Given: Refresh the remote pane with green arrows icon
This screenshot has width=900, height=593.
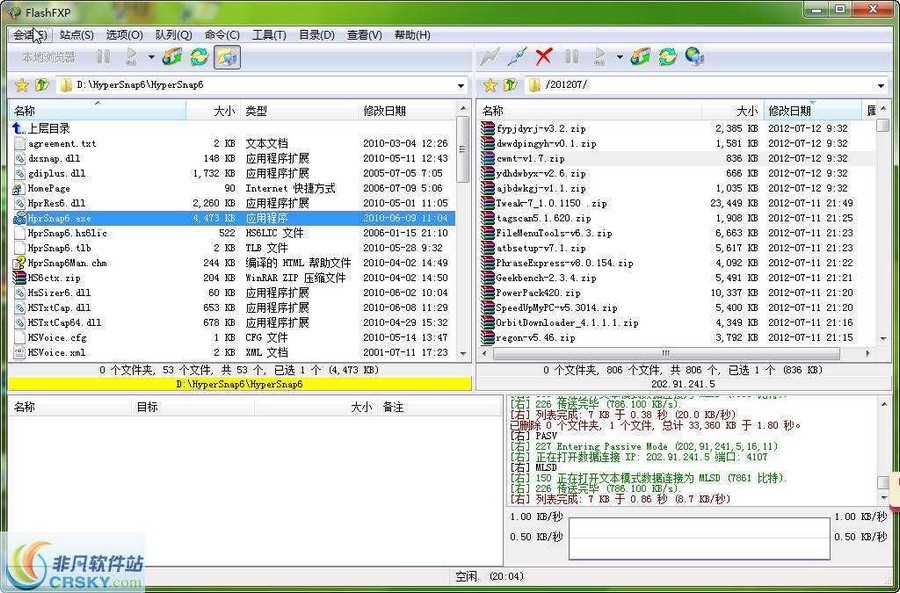Looking at the screenshot, I should click(667, 56).
